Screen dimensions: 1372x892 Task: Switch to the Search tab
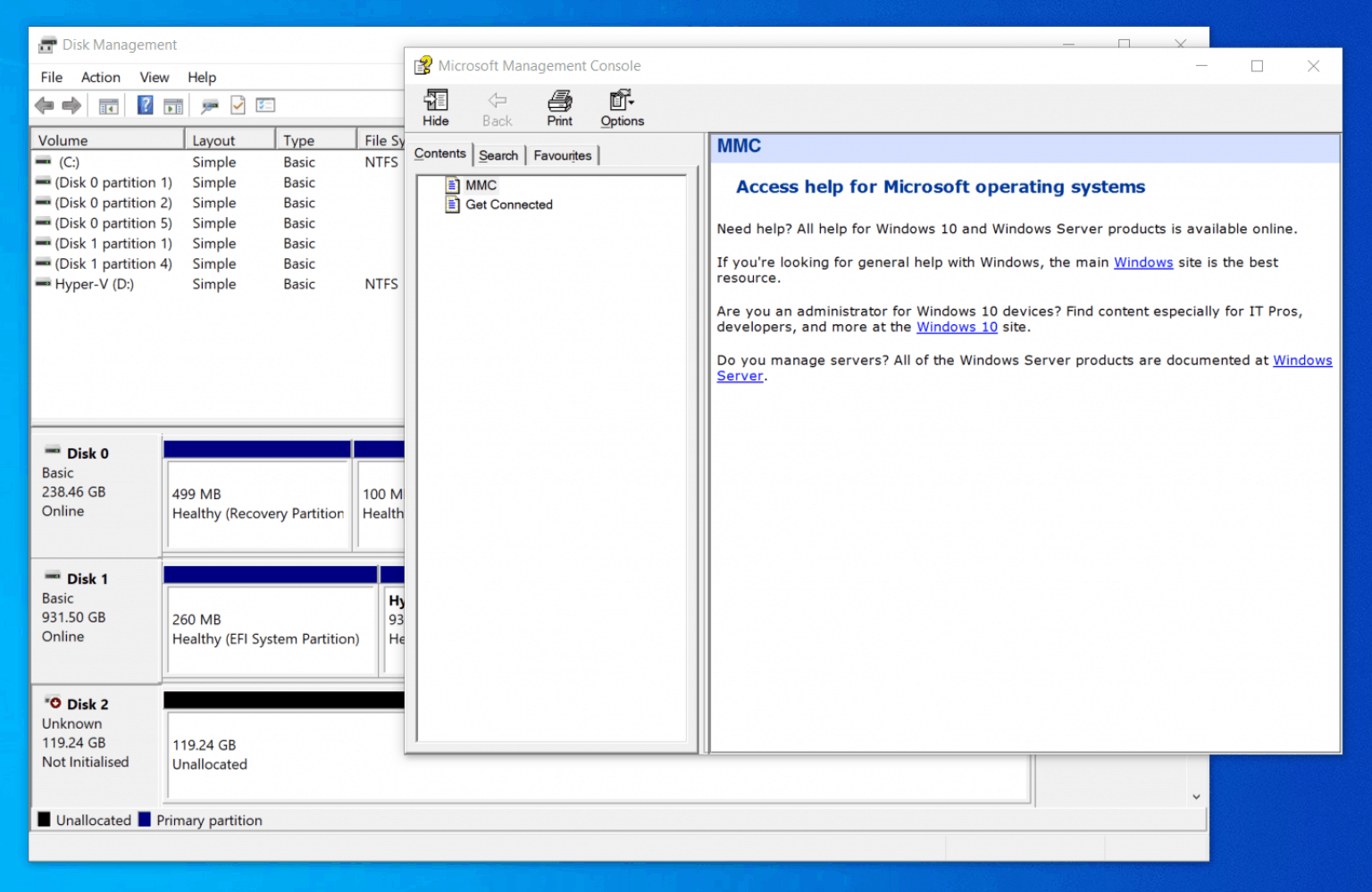(498, 155)
